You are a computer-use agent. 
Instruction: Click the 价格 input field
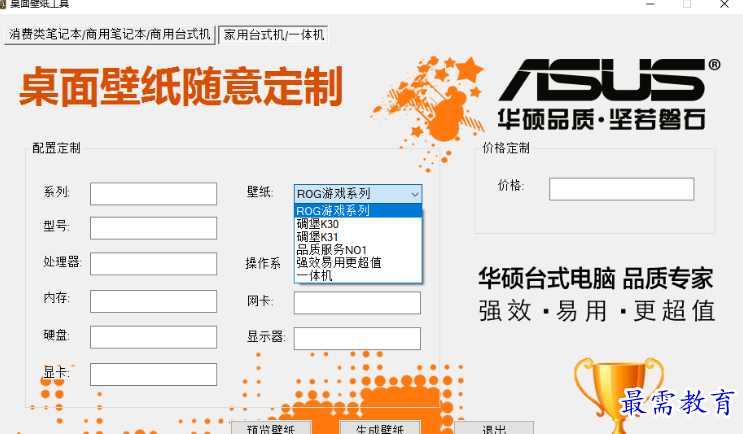pos(622,189)
